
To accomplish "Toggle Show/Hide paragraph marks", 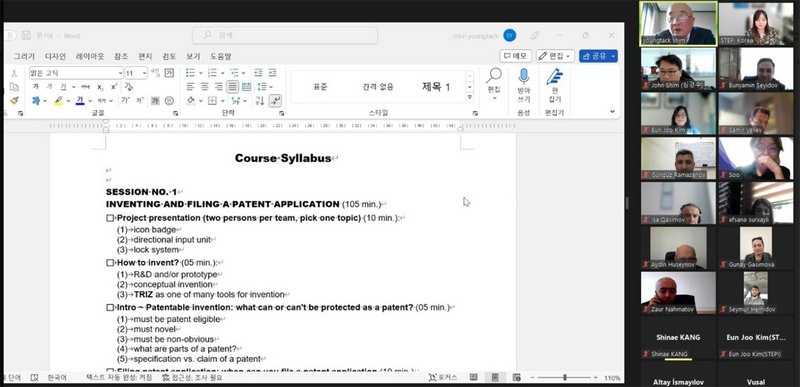I will (275, 100).
